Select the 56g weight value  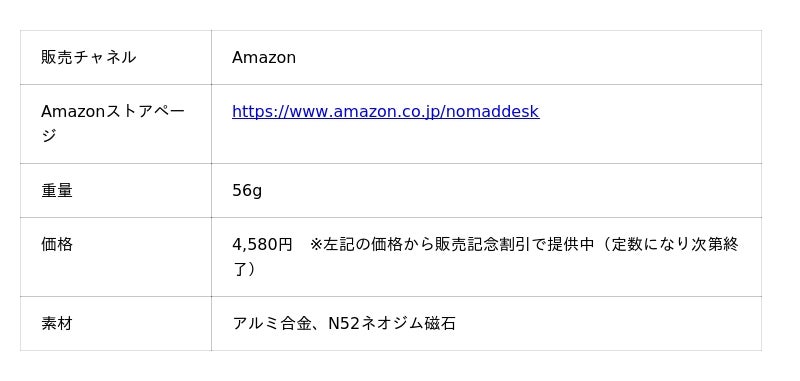pyautogui.click(x=247, y=191)
